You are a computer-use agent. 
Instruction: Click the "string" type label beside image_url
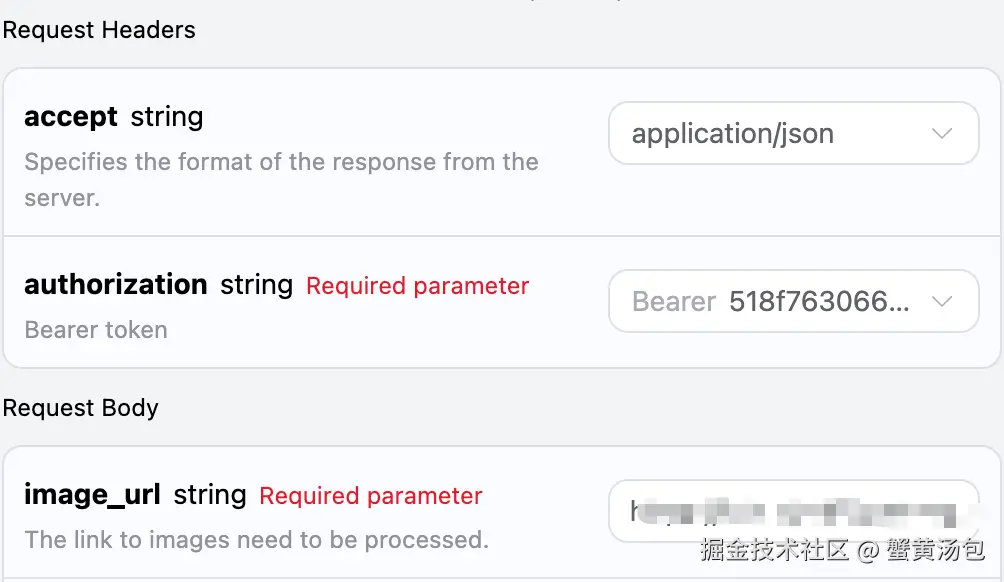(210, 495)
